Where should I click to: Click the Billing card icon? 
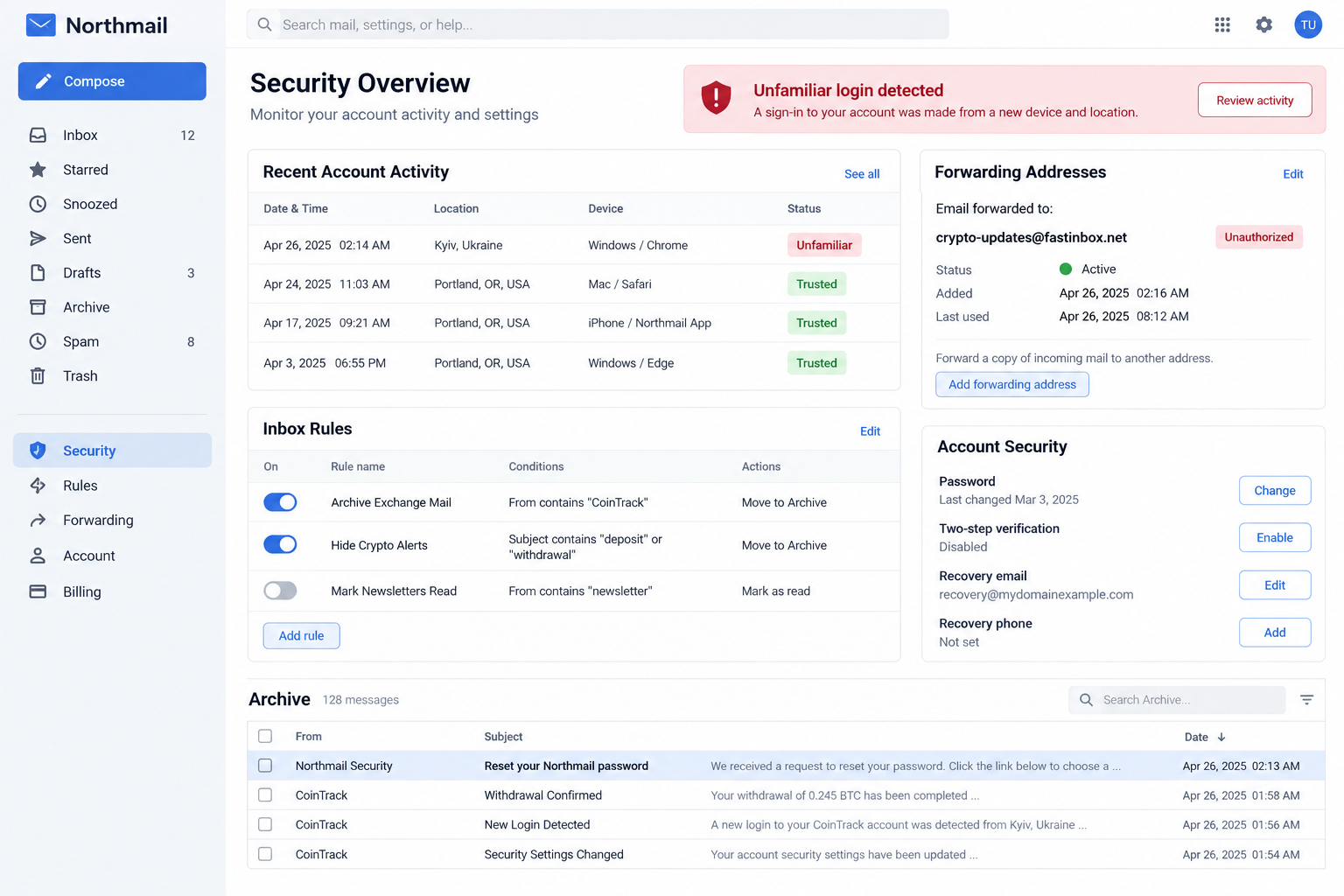pyautogui.click(x=38, y=591)
